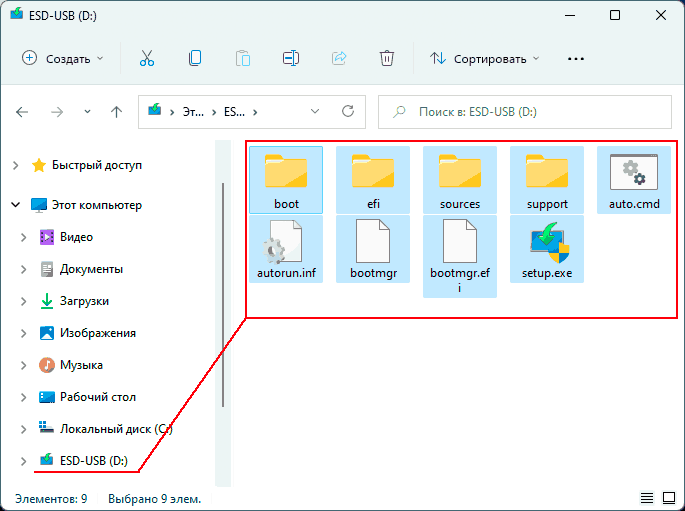The height and width of the screenshot is (511, 685).
Task: Click the navigation pane scrollbar
Action: (x=223, y=295)
